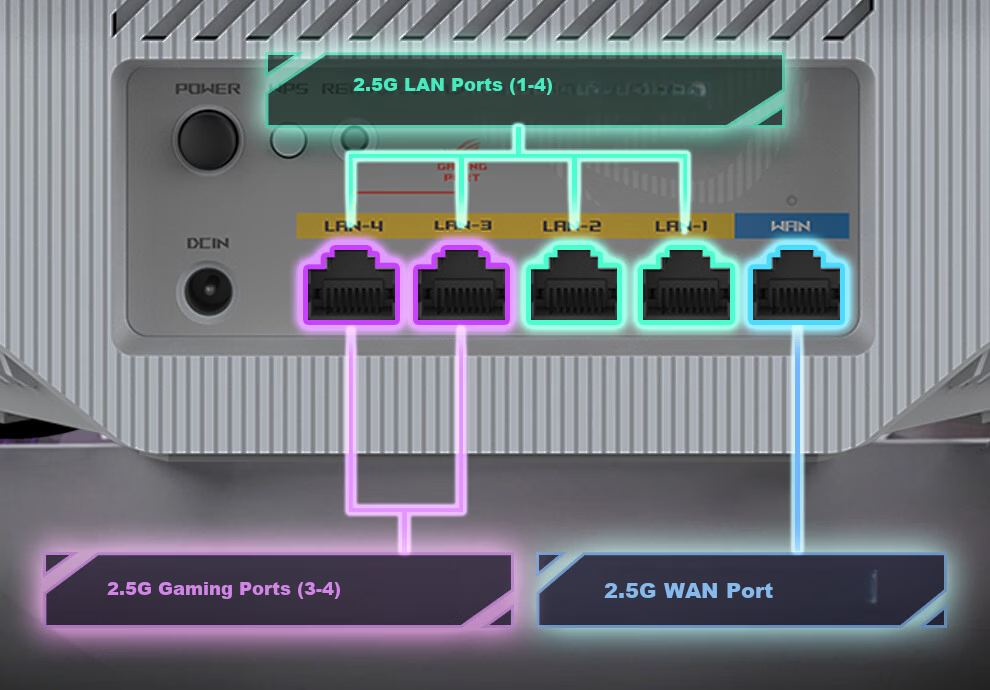Viewport: 990px width, 690px height.
Task: Click the small round WPS button
Action: click(x=289, y=140)
